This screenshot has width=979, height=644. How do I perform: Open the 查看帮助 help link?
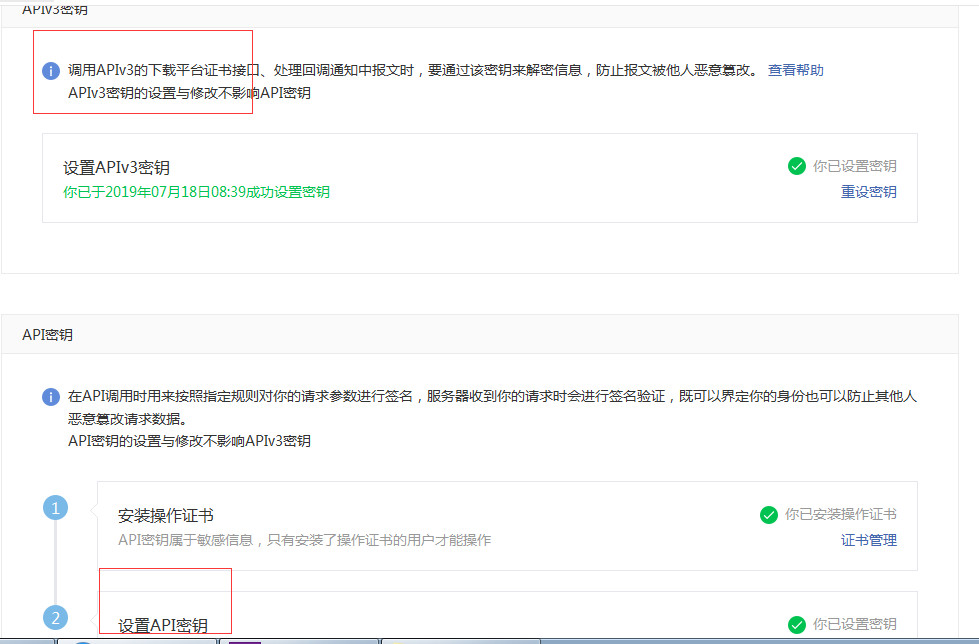(x=795, y=70)
